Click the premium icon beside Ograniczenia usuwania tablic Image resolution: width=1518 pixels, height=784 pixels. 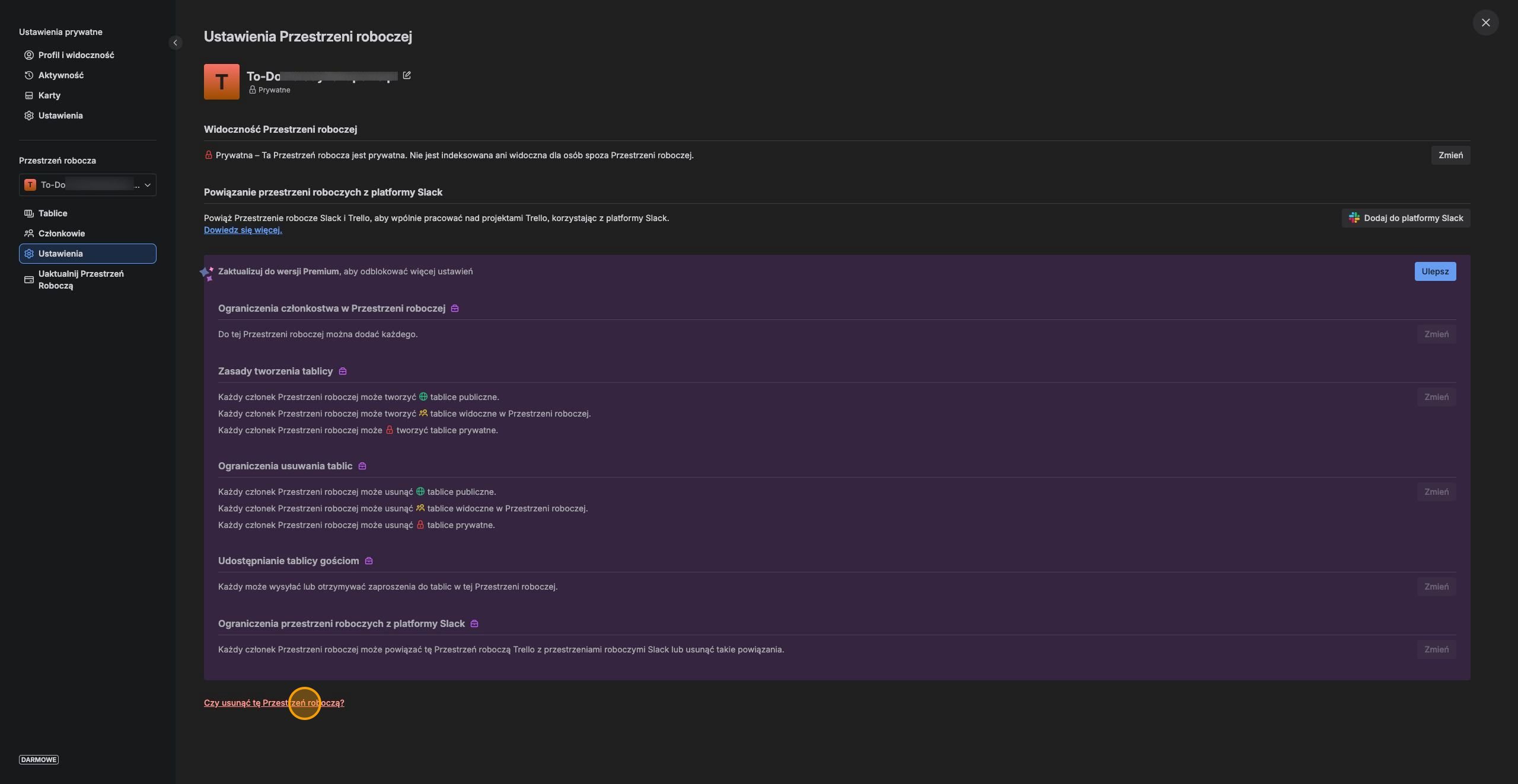tap(362, 466)
